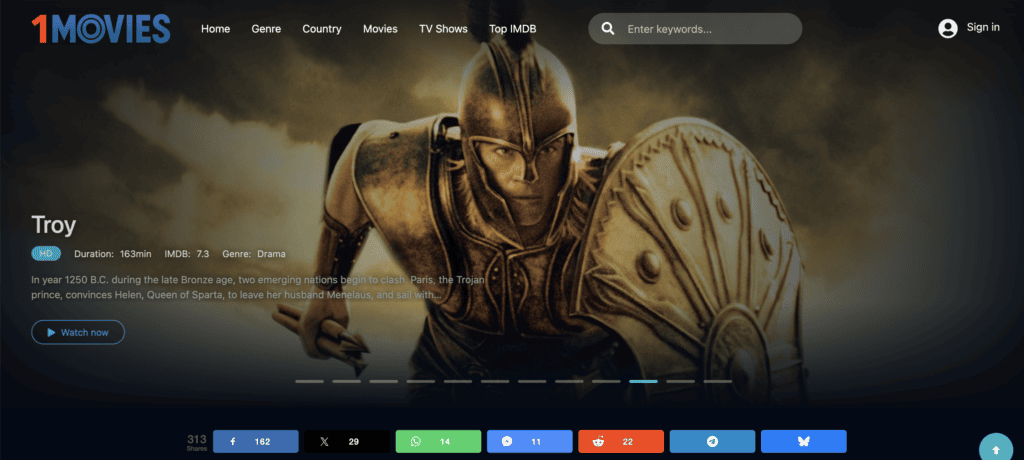This screenshot has width=1024, height=460.
Task: Click the user profile avatar icon
Action: click(948, 28)
